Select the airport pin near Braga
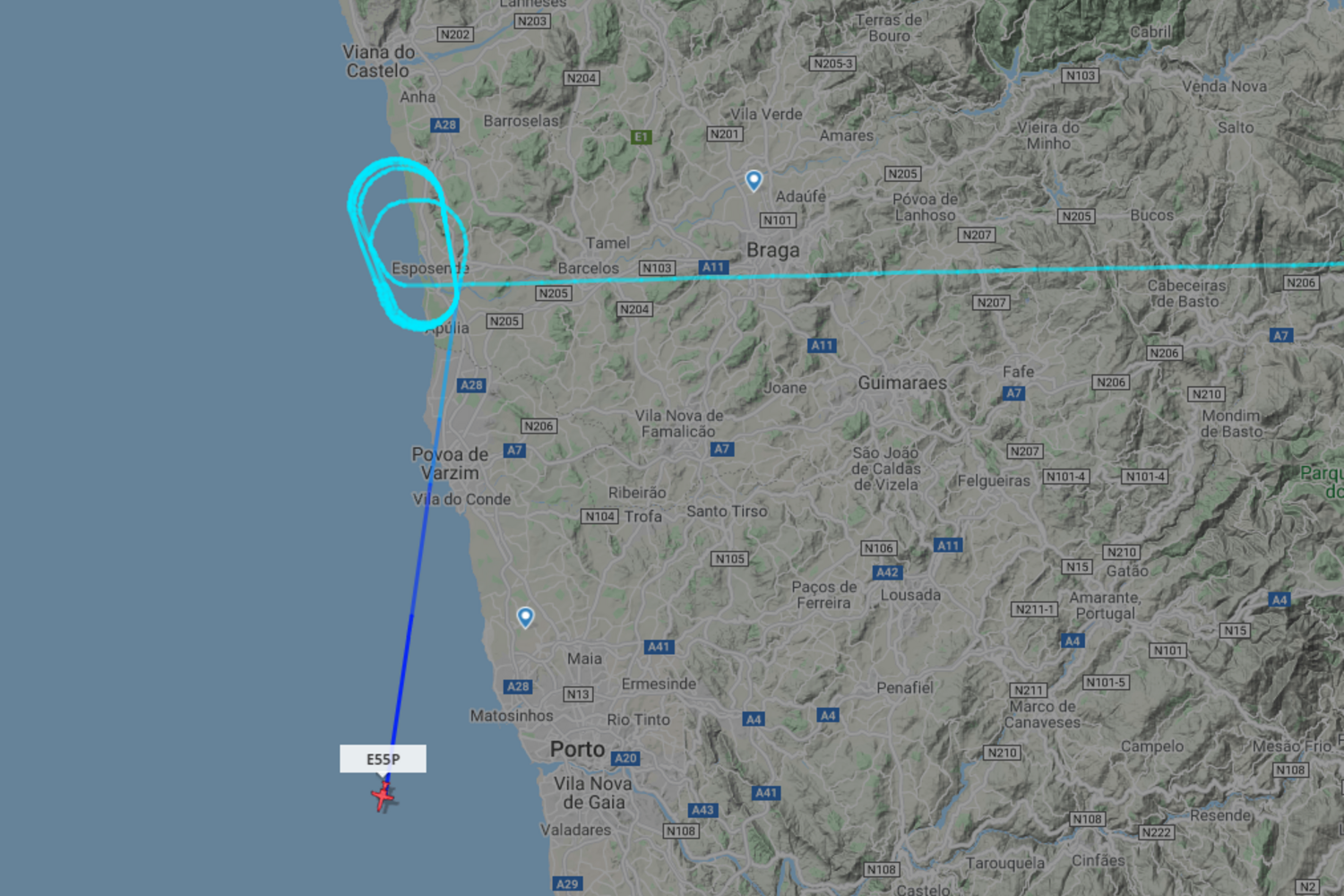The height and width of the screenshot is (896, 1344). [754, 181]
